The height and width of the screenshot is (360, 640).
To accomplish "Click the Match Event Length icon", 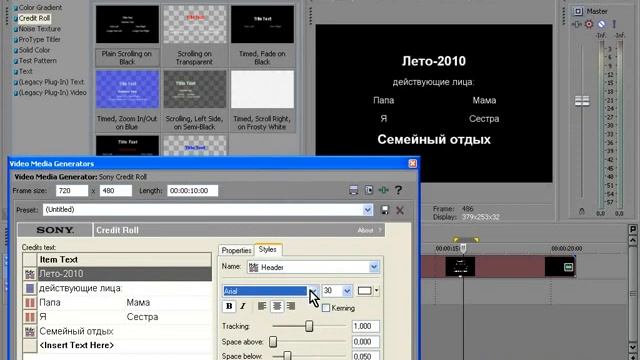I will pyautogui.click(x=354, y=190).
